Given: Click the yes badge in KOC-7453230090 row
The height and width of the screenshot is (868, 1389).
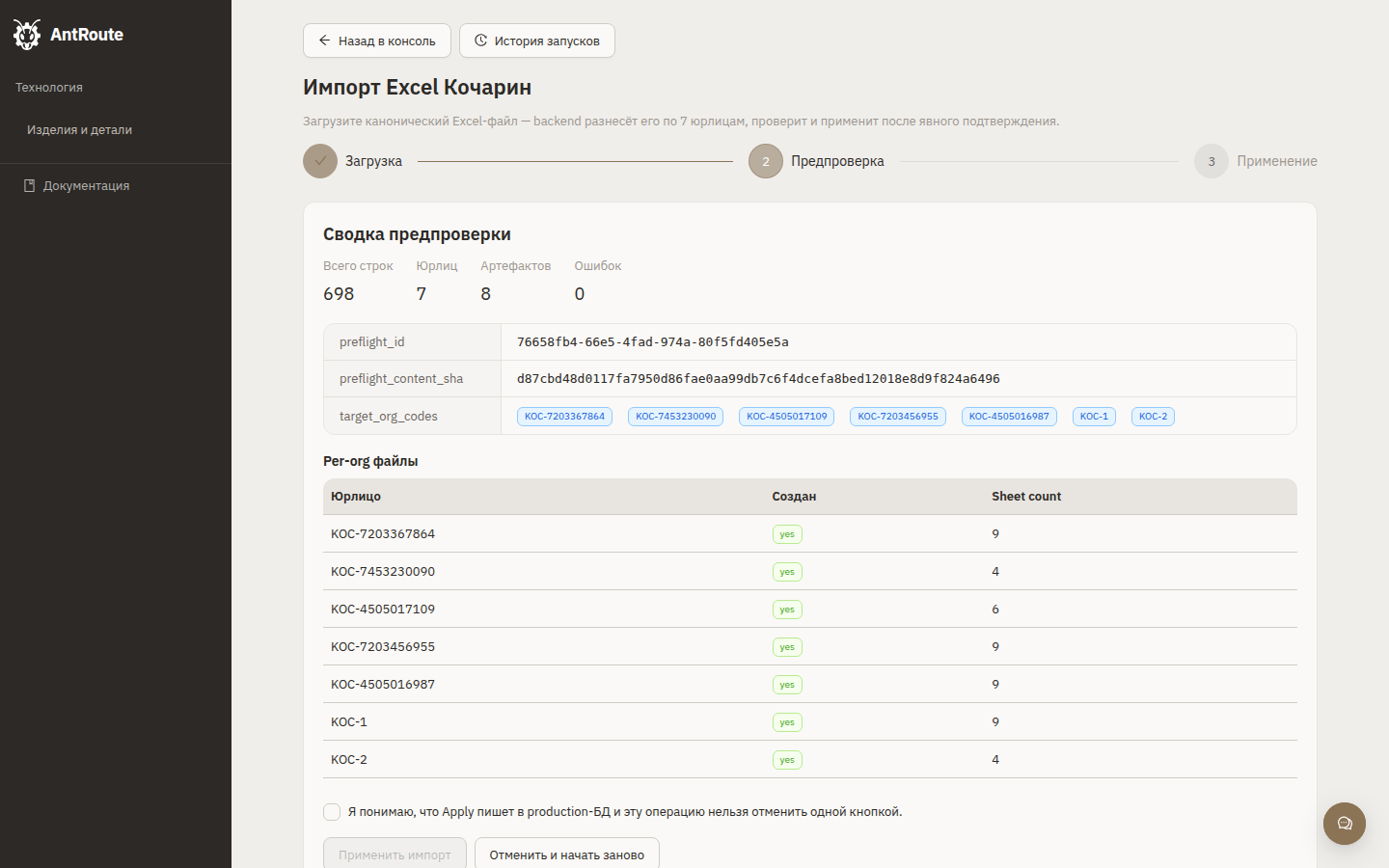Looking at the screenshot, I should [787, 572].
